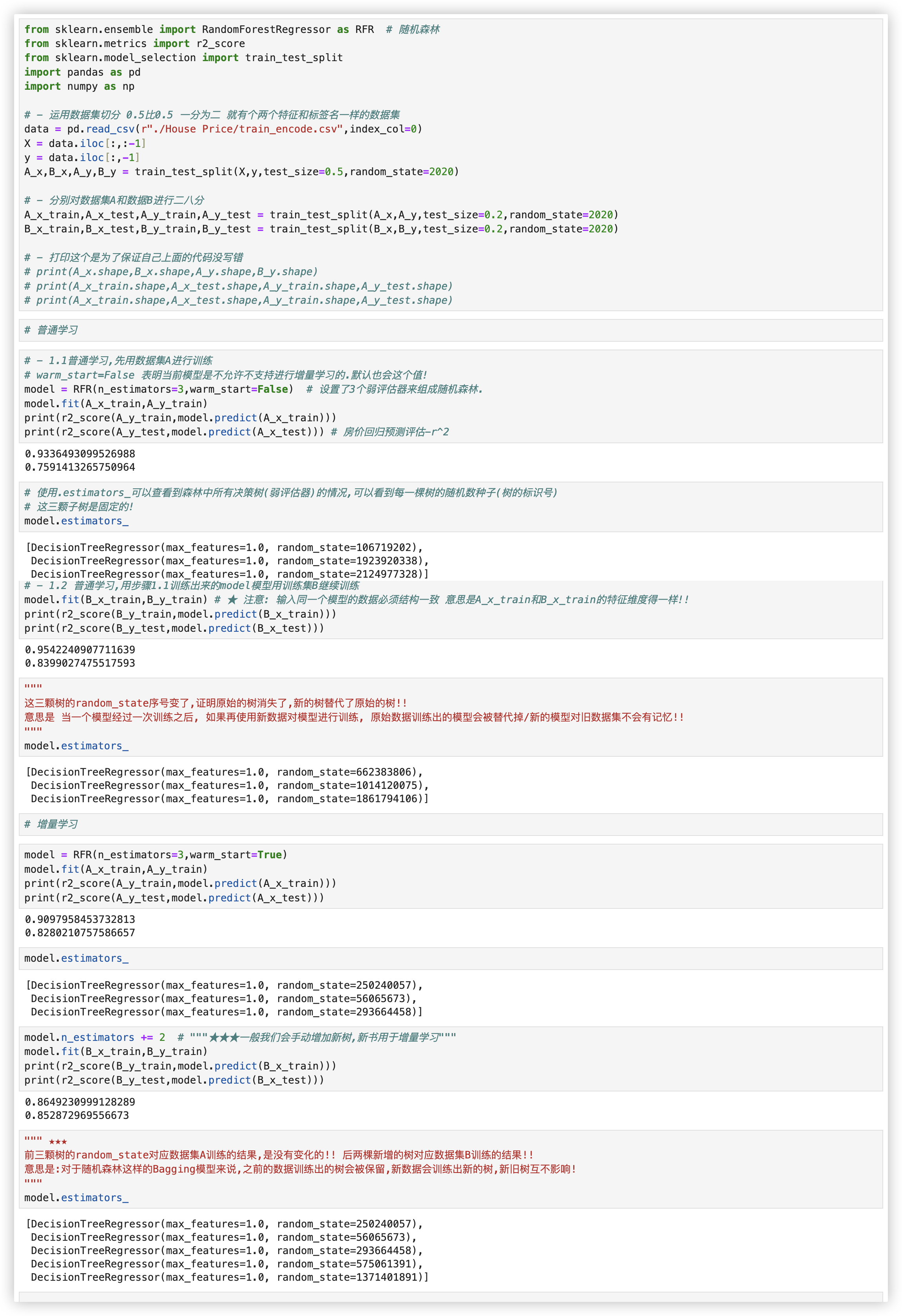This screenshot has height=1316, width=902.
Task: Click the output value 0.9336493099526988
Action: (80, 453)
